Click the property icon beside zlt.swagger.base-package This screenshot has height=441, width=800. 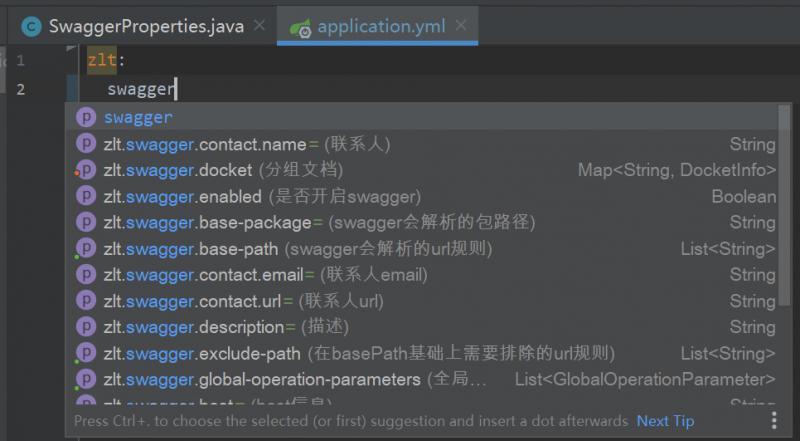87,222
